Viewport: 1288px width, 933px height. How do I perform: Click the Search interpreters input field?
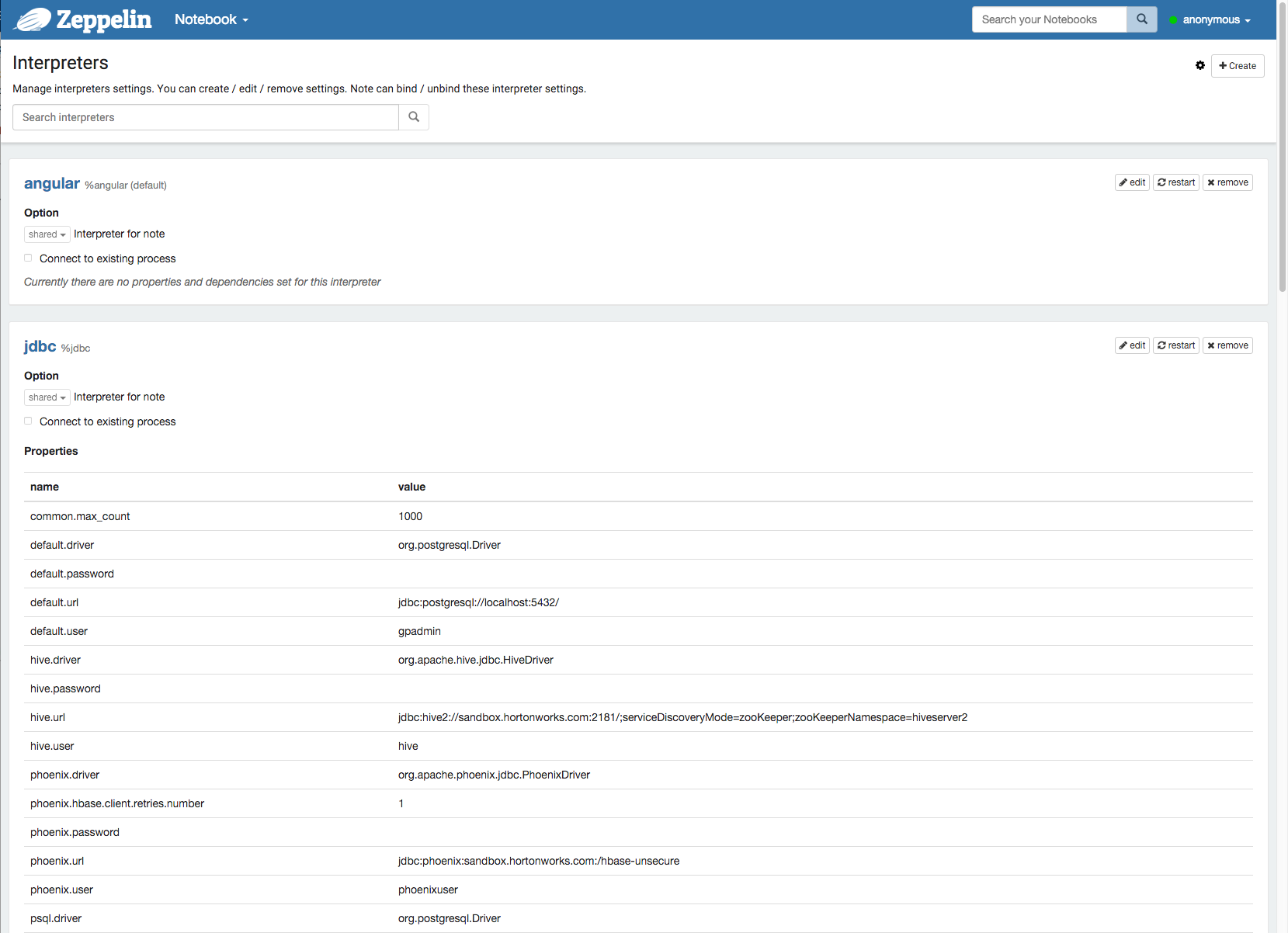205,117
